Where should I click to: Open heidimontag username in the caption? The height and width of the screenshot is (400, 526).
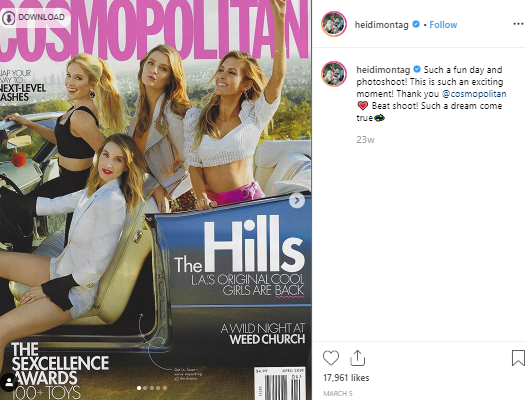(383, 70)
